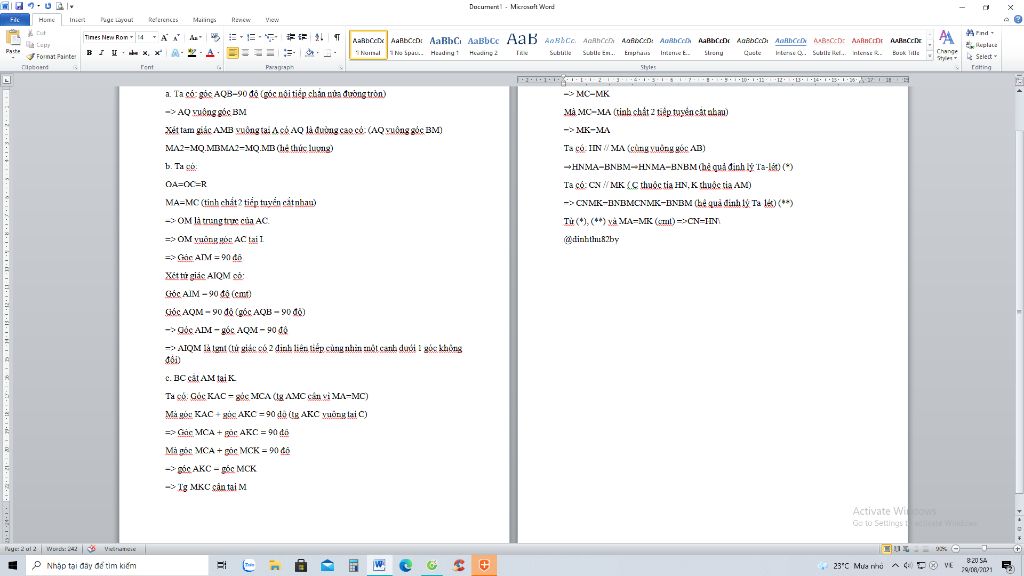The width and height of the screenshot is (1024, 576).
Task: Switch to the Mailings tab
Action: click(x=204, y=20)
